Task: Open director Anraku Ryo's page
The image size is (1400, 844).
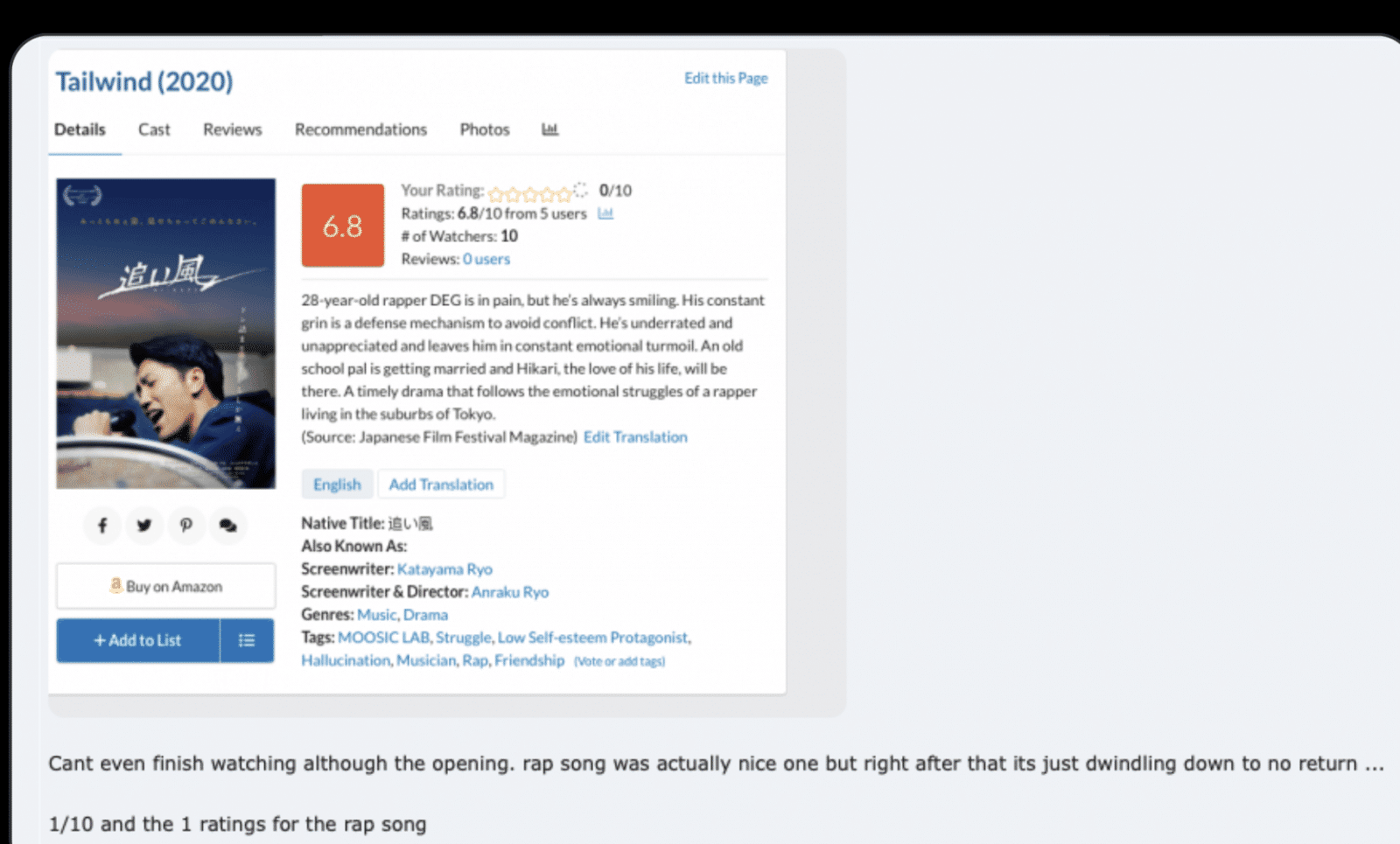Action: tap(510, 592)
